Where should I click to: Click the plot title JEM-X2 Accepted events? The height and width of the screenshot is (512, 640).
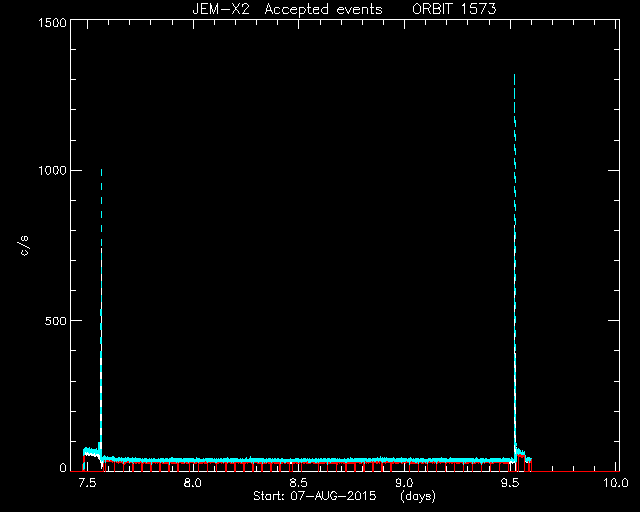[x=287, y=9]
